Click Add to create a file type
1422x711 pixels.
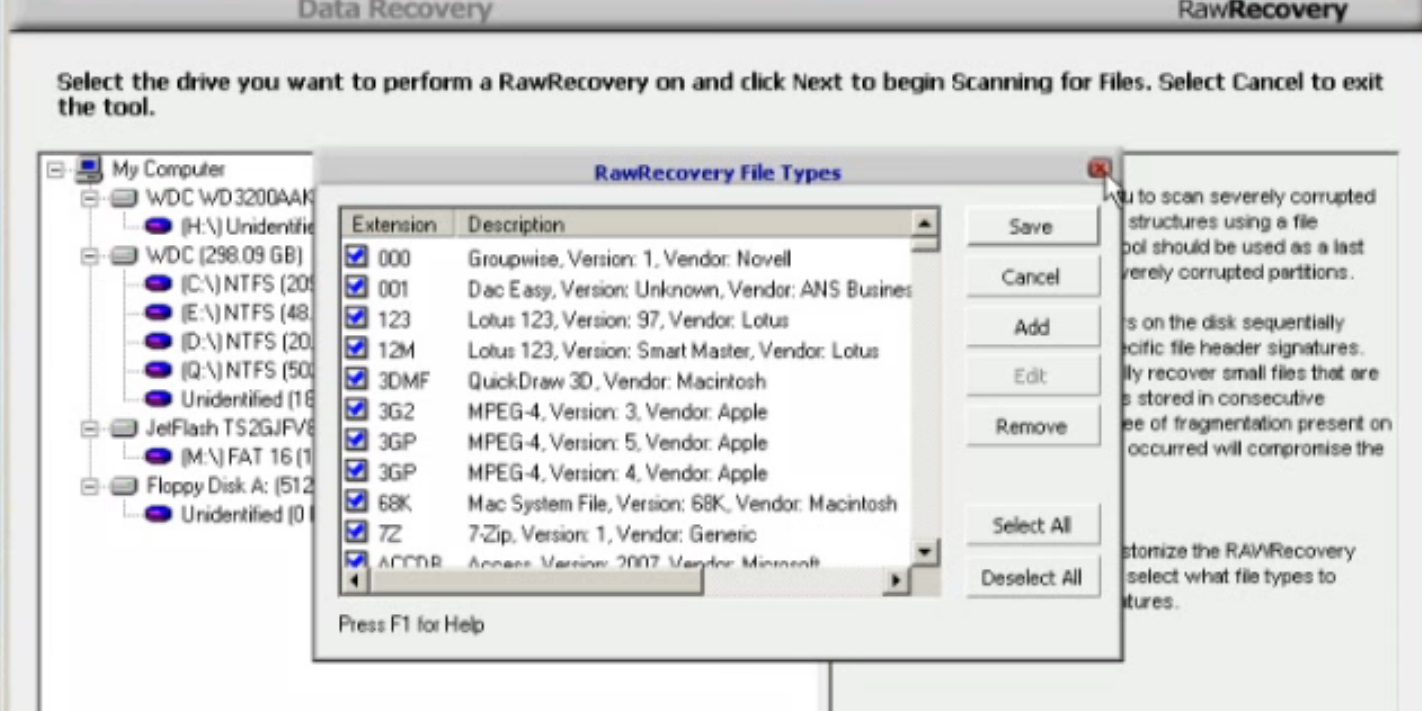pos(1032,327)
